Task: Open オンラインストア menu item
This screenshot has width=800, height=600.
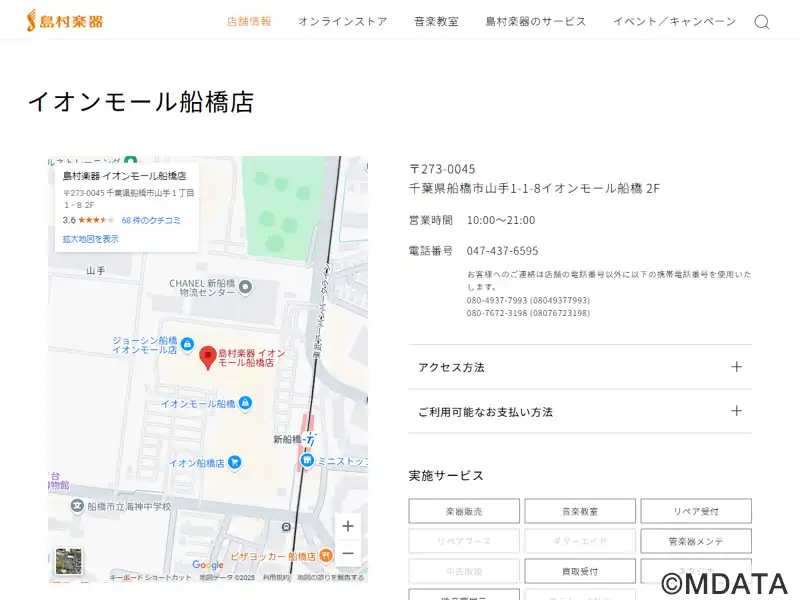Action: point(343,21)
